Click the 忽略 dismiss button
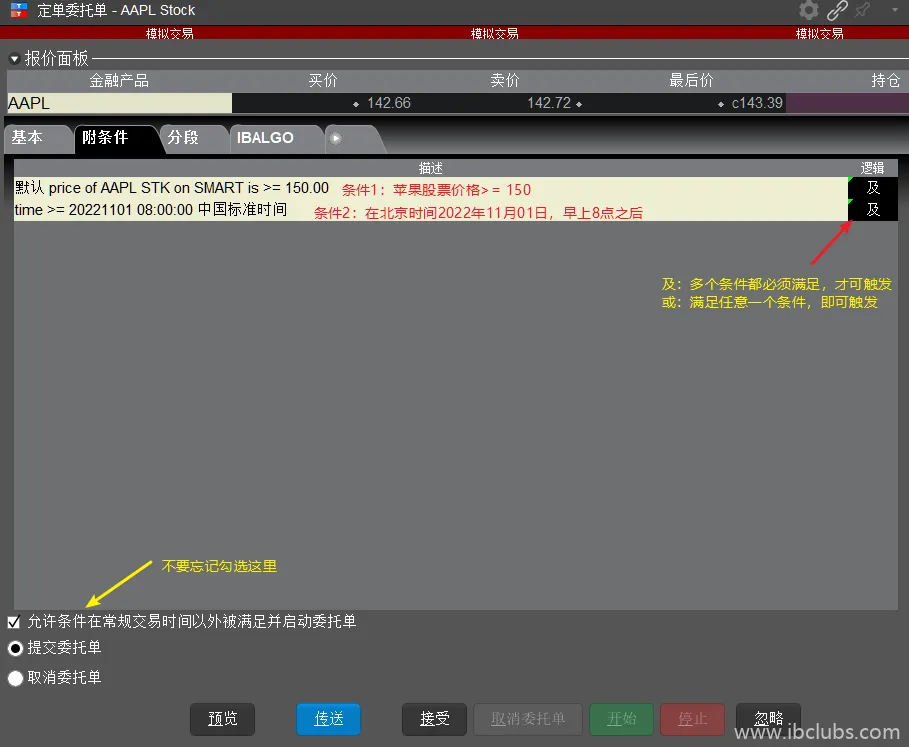The width and height of the screenshot is (909, 747). (x=768, y=719)
